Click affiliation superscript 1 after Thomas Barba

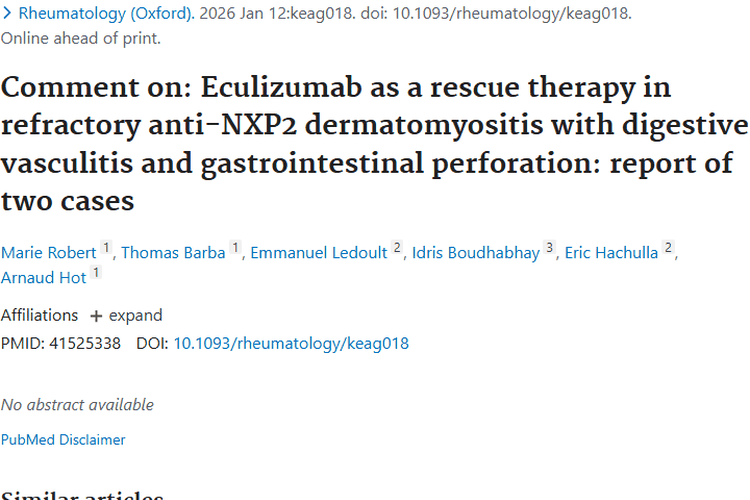(x=236, y=249)
